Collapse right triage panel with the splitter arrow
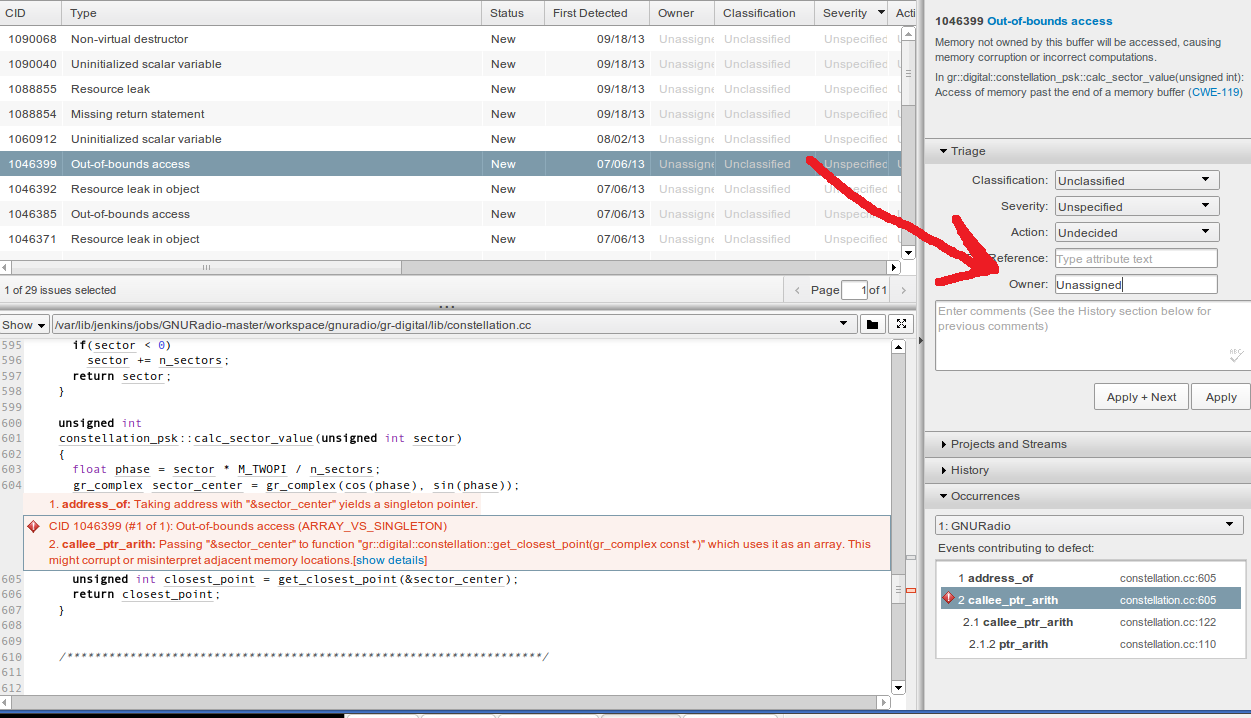 coord(920,342)
